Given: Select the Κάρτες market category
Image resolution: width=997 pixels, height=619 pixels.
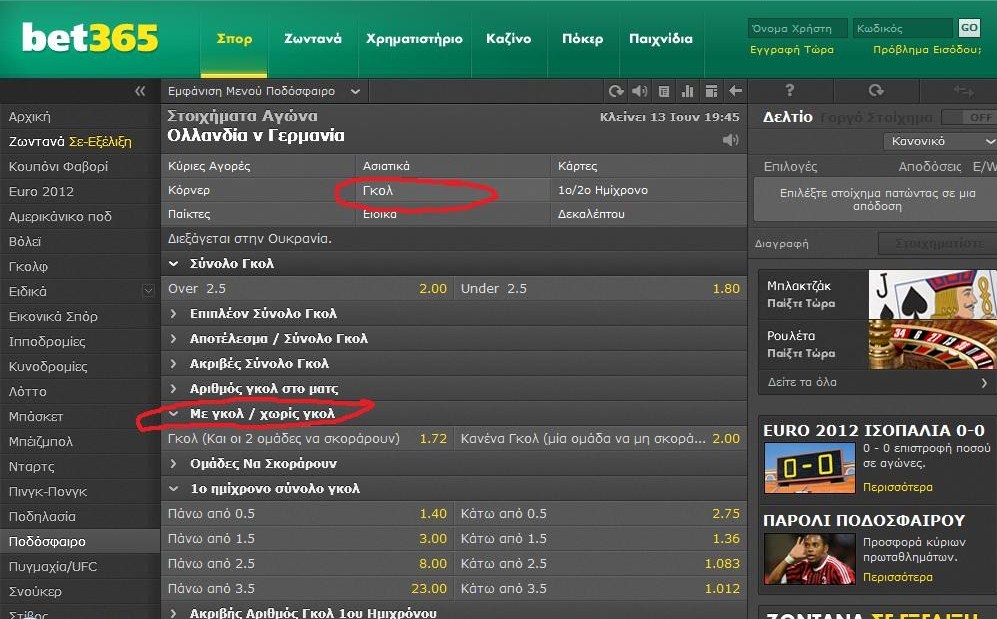Looking at the screenshot, I should 649,166.
